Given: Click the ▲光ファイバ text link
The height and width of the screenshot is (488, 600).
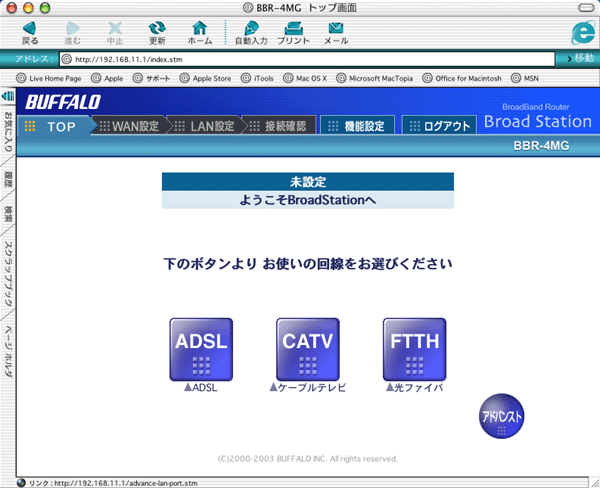Looking at the screenshot, I should click(414, 388).
